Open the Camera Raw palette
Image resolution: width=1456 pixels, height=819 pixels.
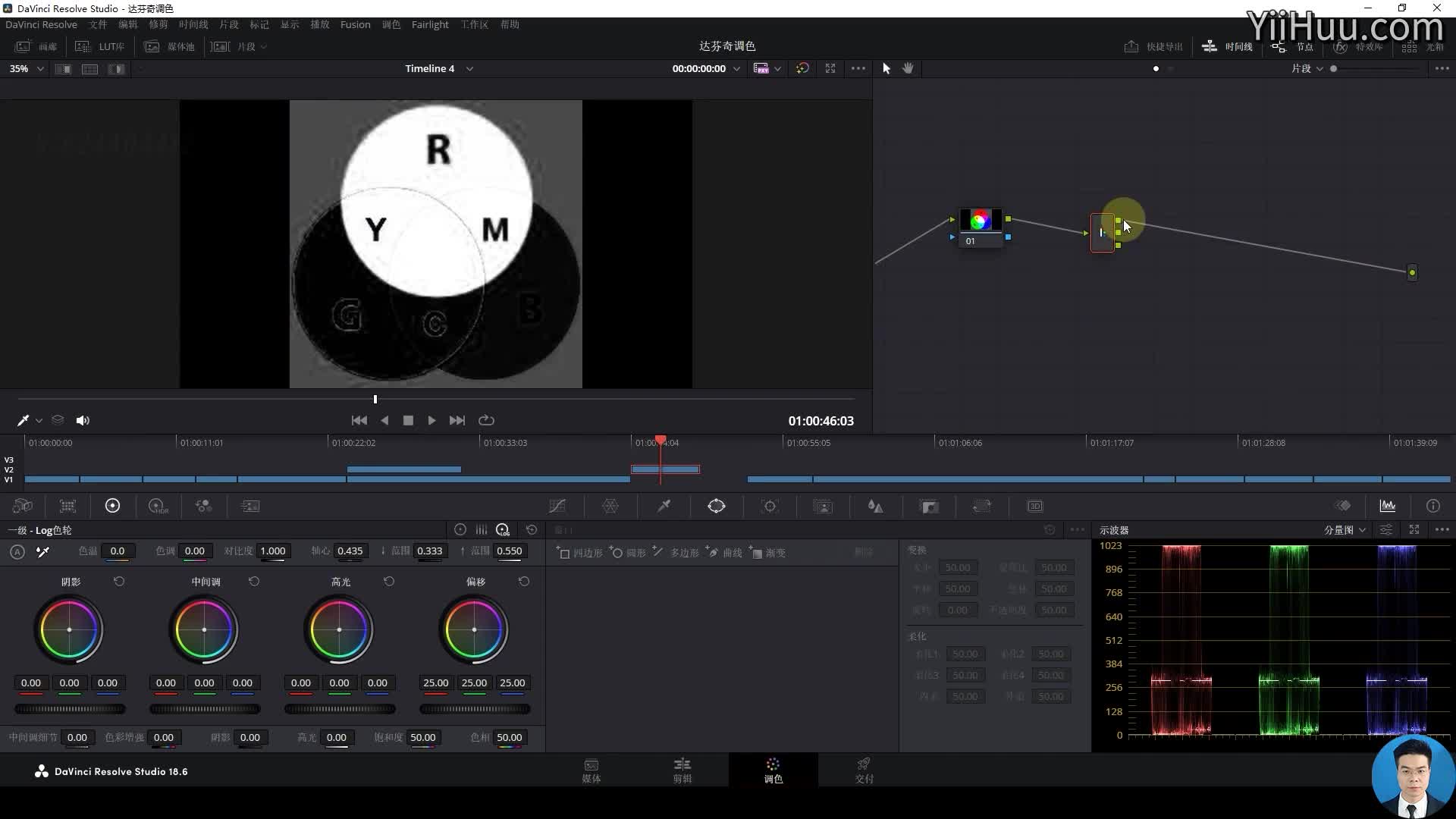23,506
